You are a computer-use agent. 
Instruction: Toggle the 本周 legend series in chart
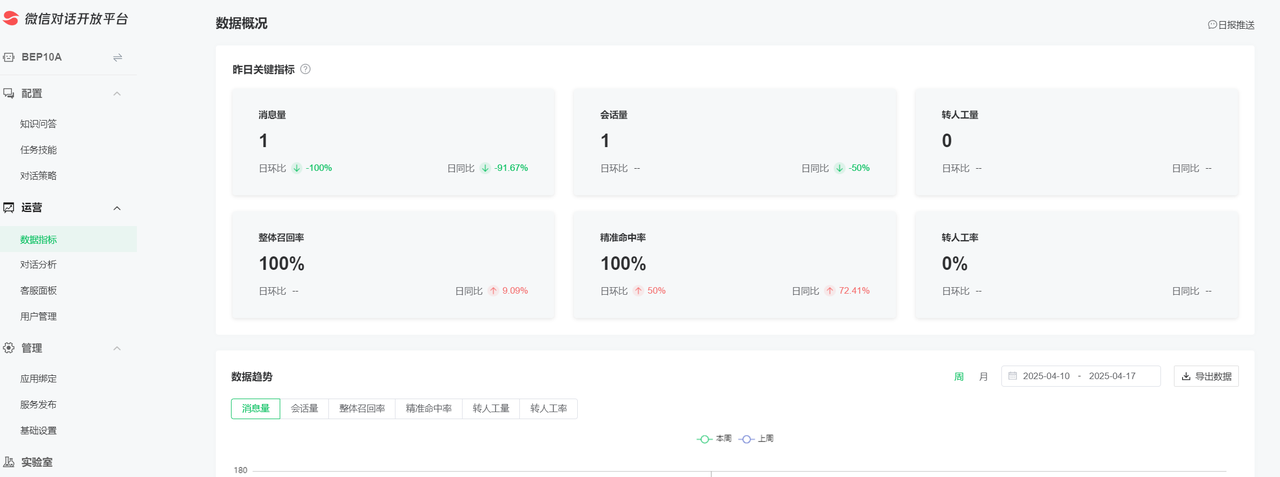click(x=715, y=439)
